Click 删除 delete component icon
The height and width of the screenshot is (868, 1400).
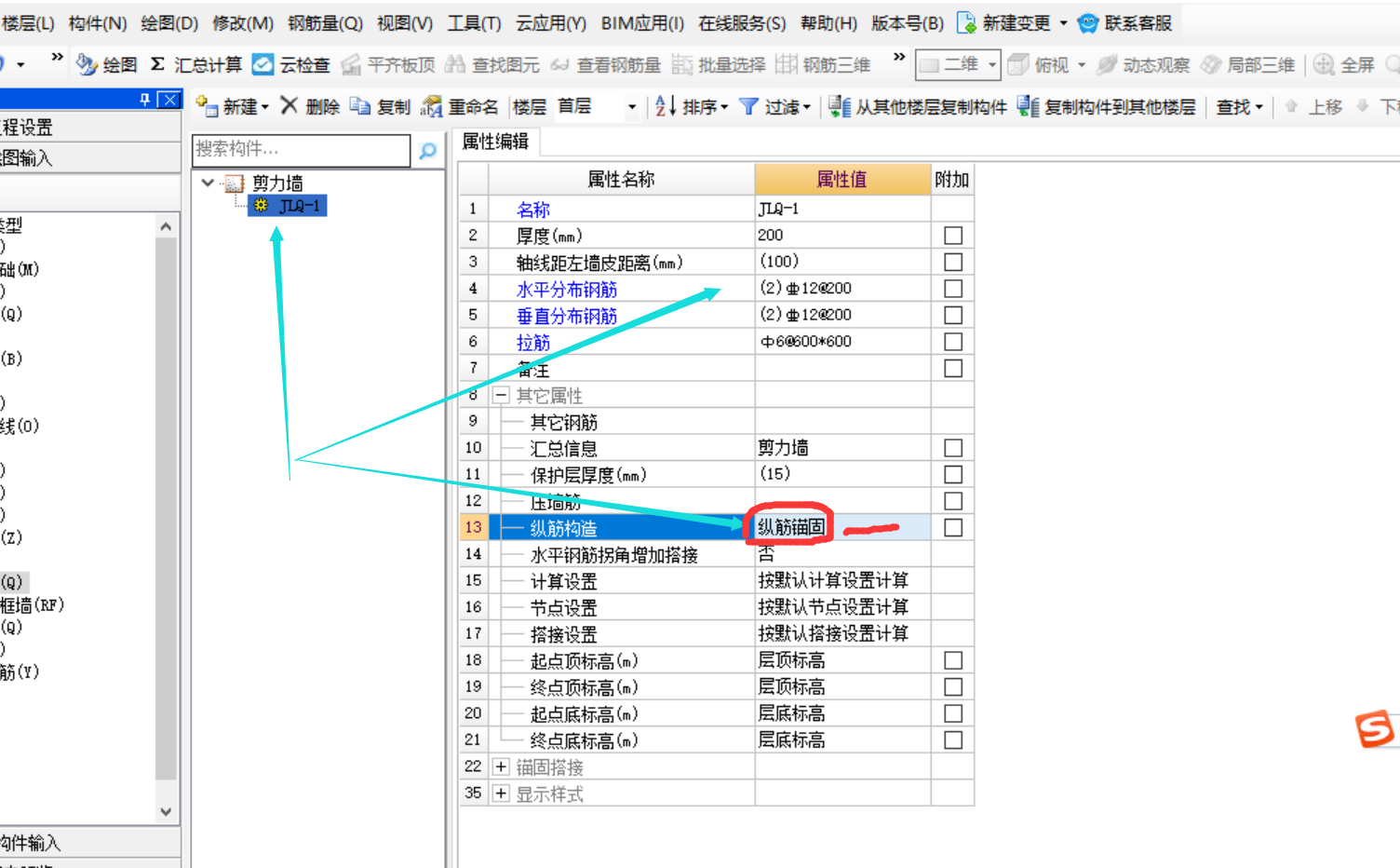click(x=289, y=106)
